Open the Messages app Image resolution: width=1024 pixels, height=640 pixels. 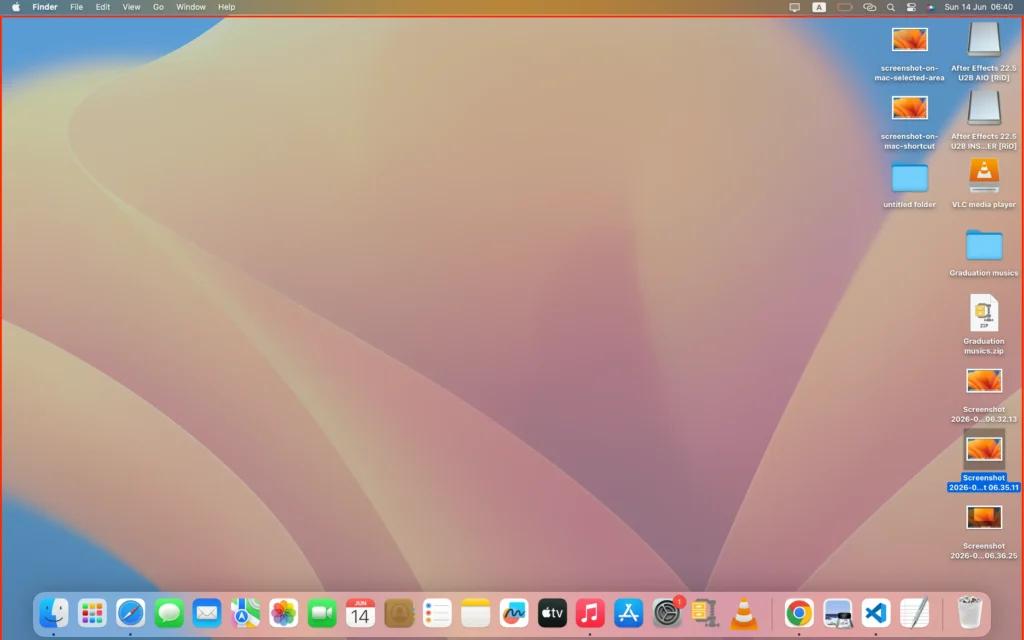[x=168, y=613]
